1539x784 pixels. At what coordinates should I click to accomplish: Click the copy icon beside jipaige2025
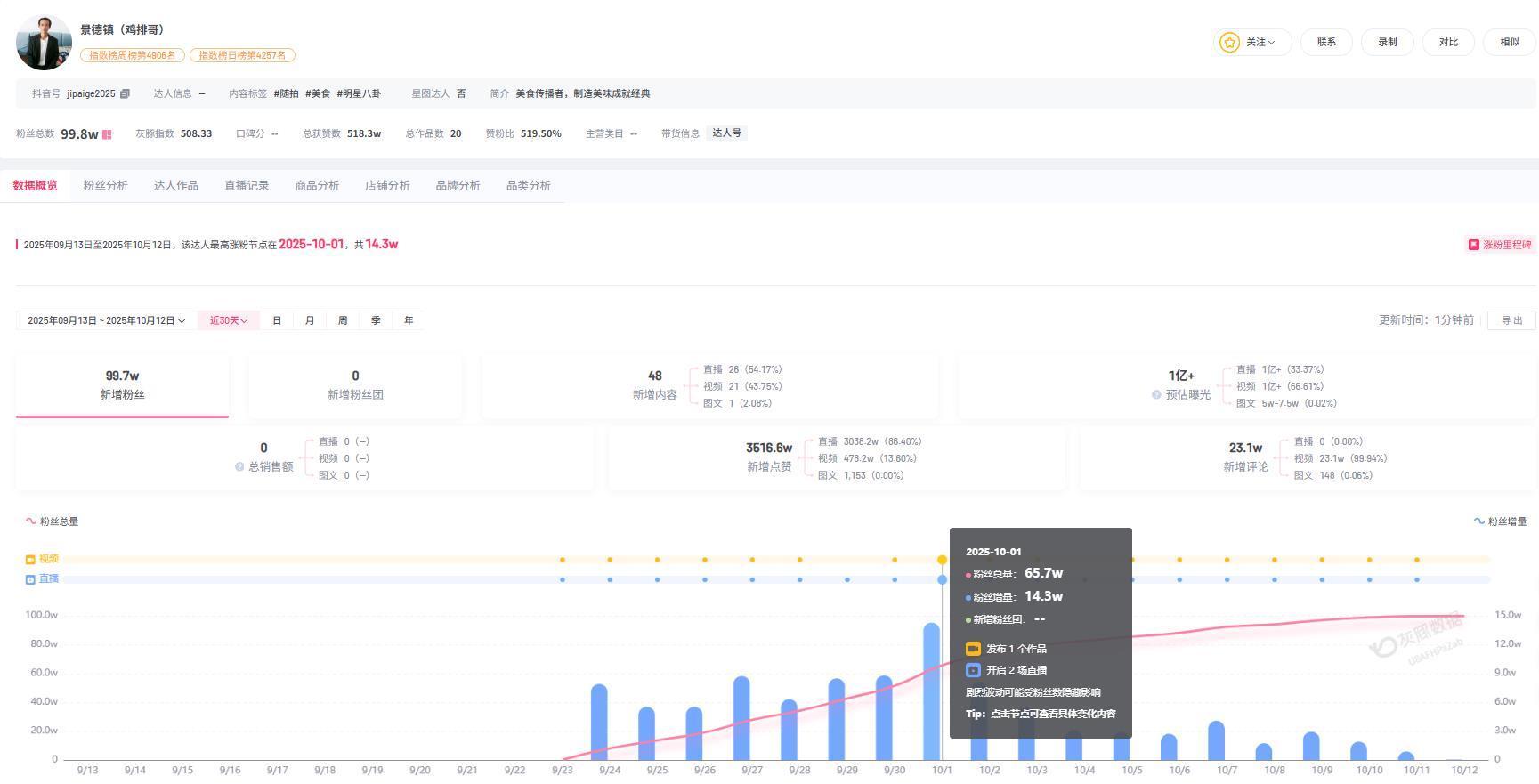pyautogui.click(x=125, y=93)
